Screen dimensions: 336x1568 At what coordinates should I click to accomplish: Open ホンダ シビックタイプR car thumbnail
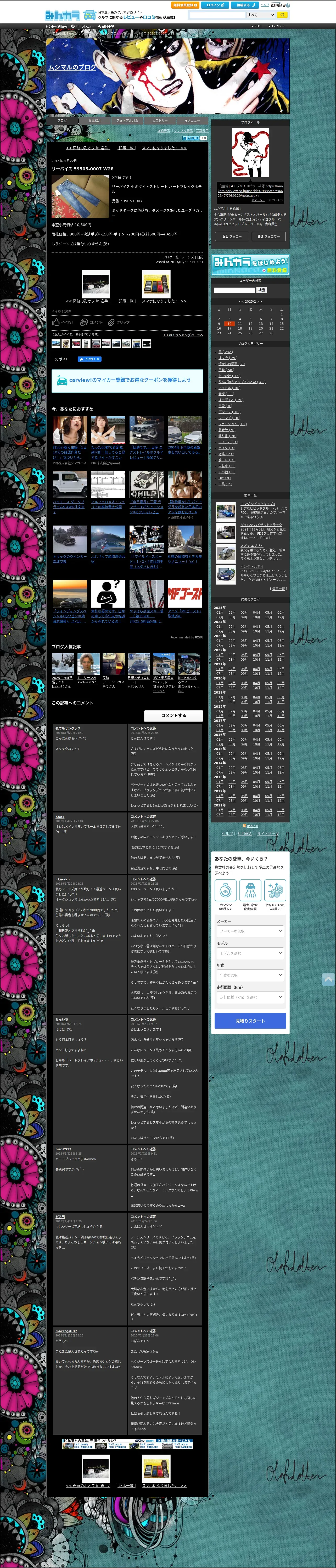pyautogui.click(x=226, y=511)
